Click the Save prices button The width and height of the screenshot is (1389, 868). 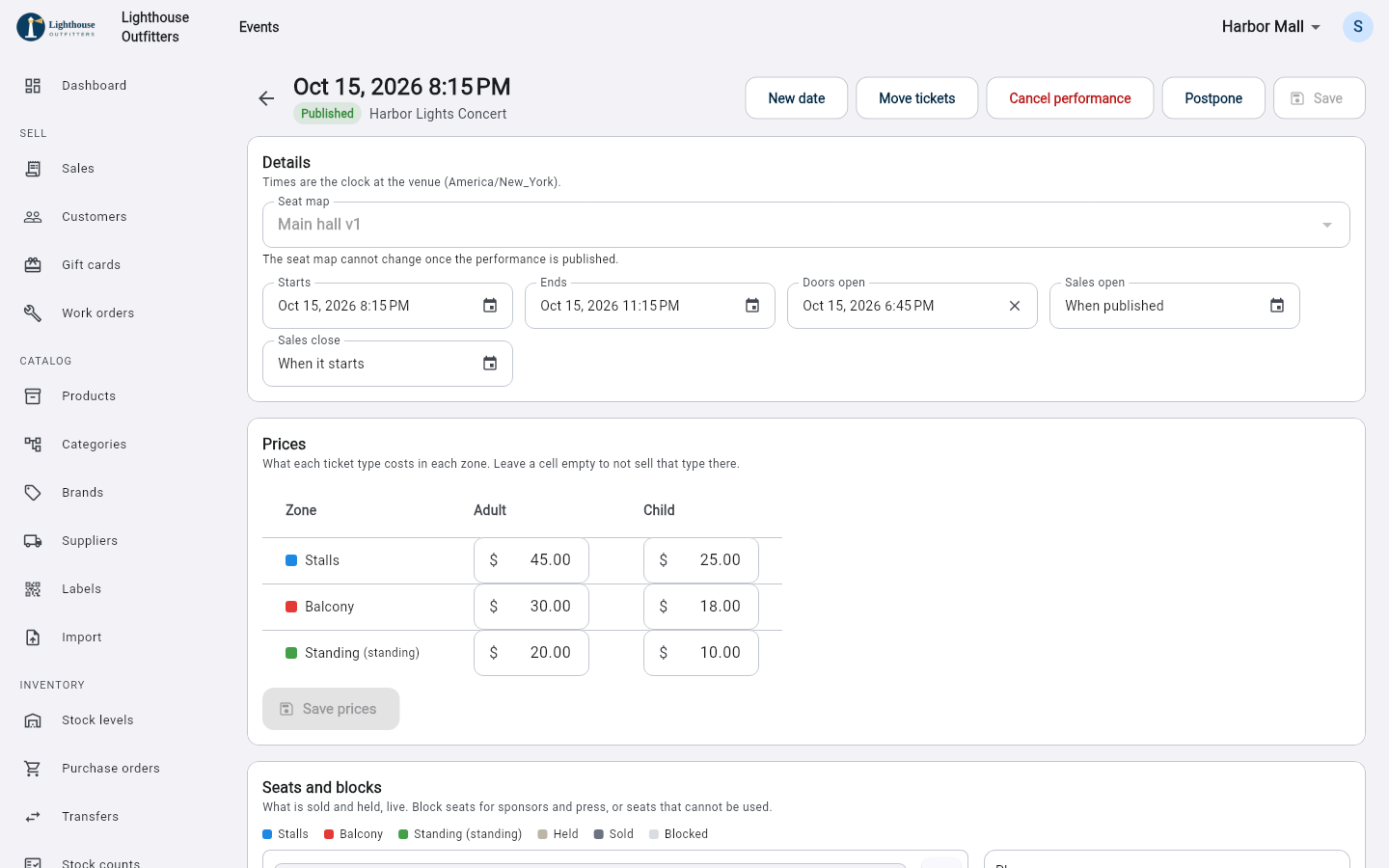[331, 709]
